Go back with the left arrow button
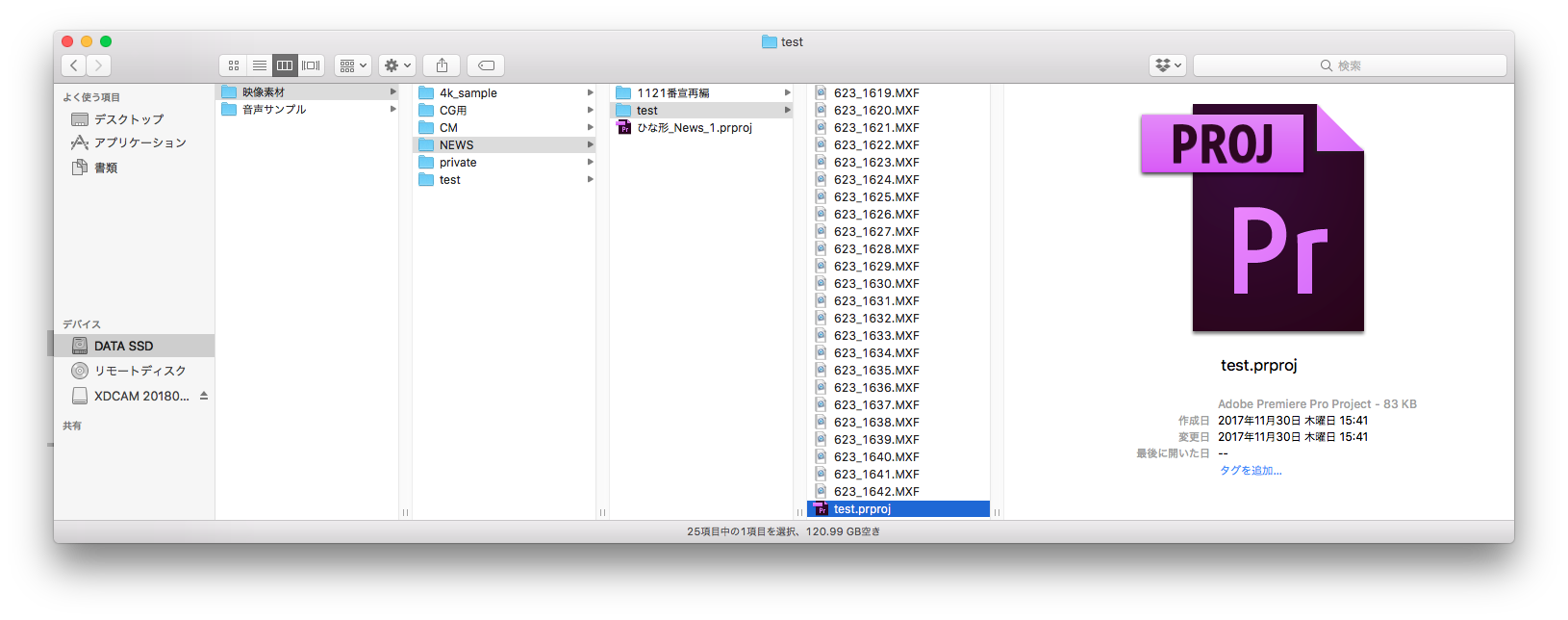Viewport: 1568px width, 620px height. [x=74, y=65]
